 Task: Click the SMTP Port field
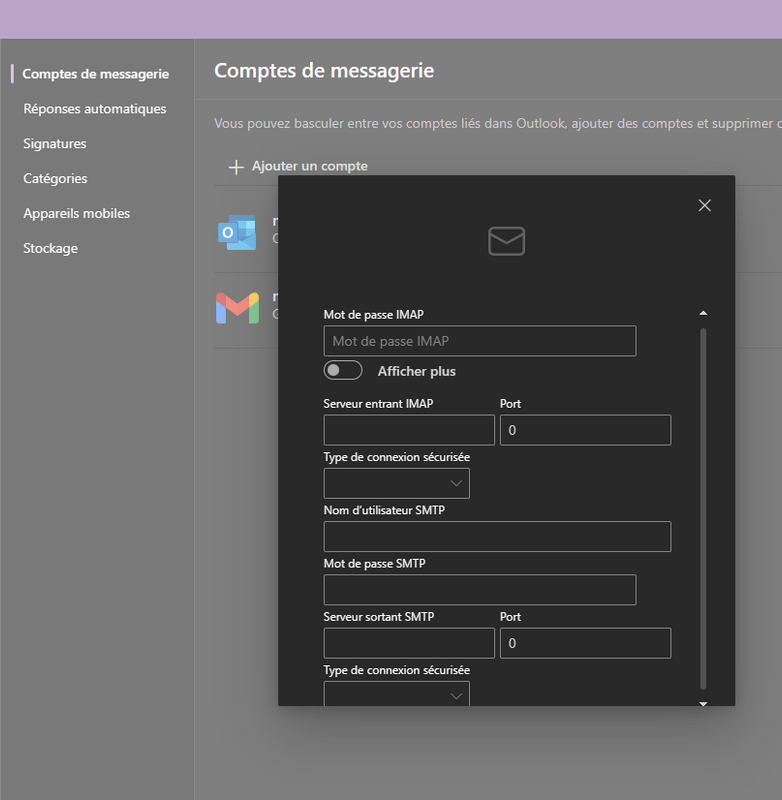585,643
